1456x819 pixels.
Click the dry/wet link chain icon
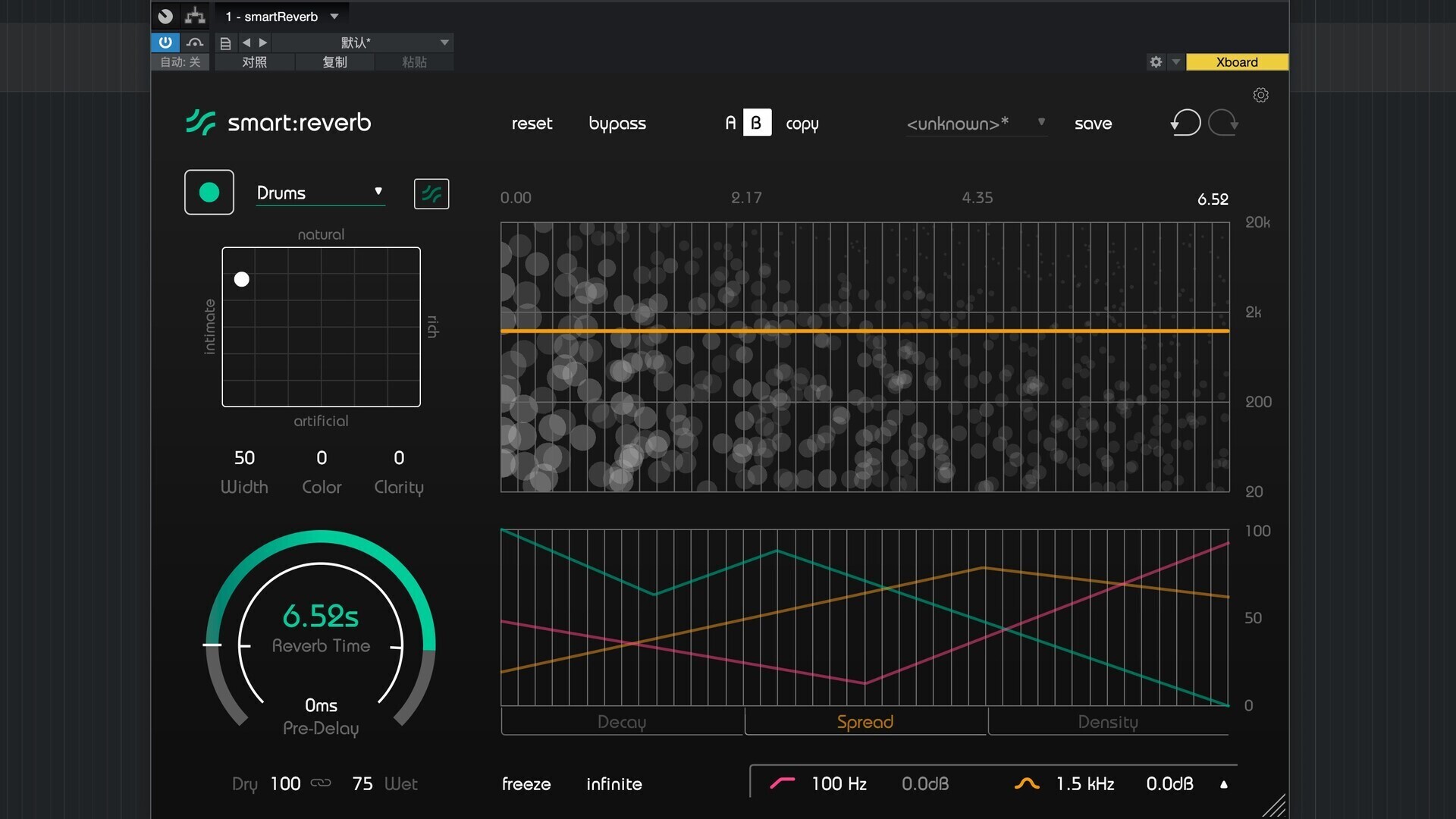[x=321, y=783]
